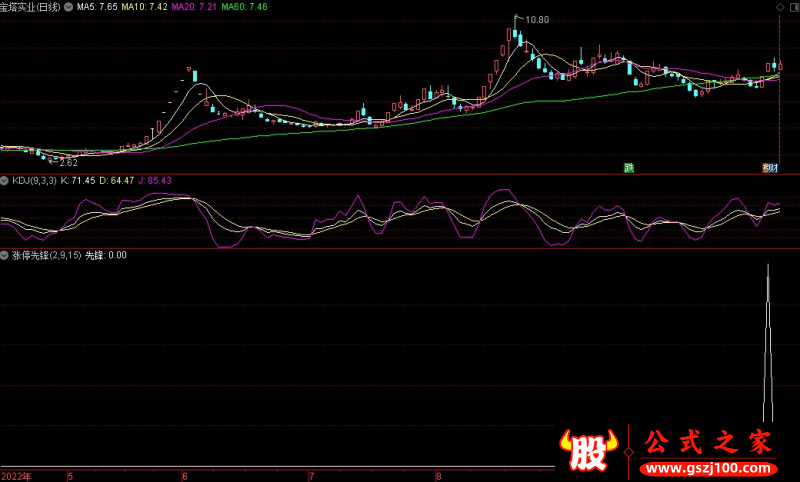Select the MA10 moving average label
This screenshot has height=482, width=800.
pyautogui.click(x=145, y=6)
